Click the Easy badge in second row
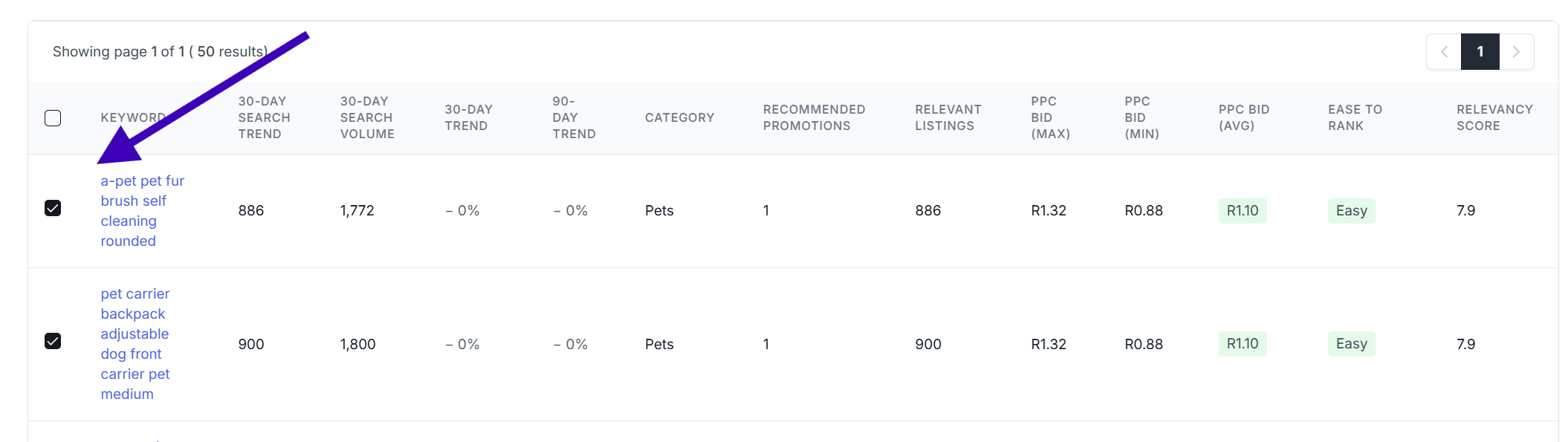 click(x=1351, y=344)
